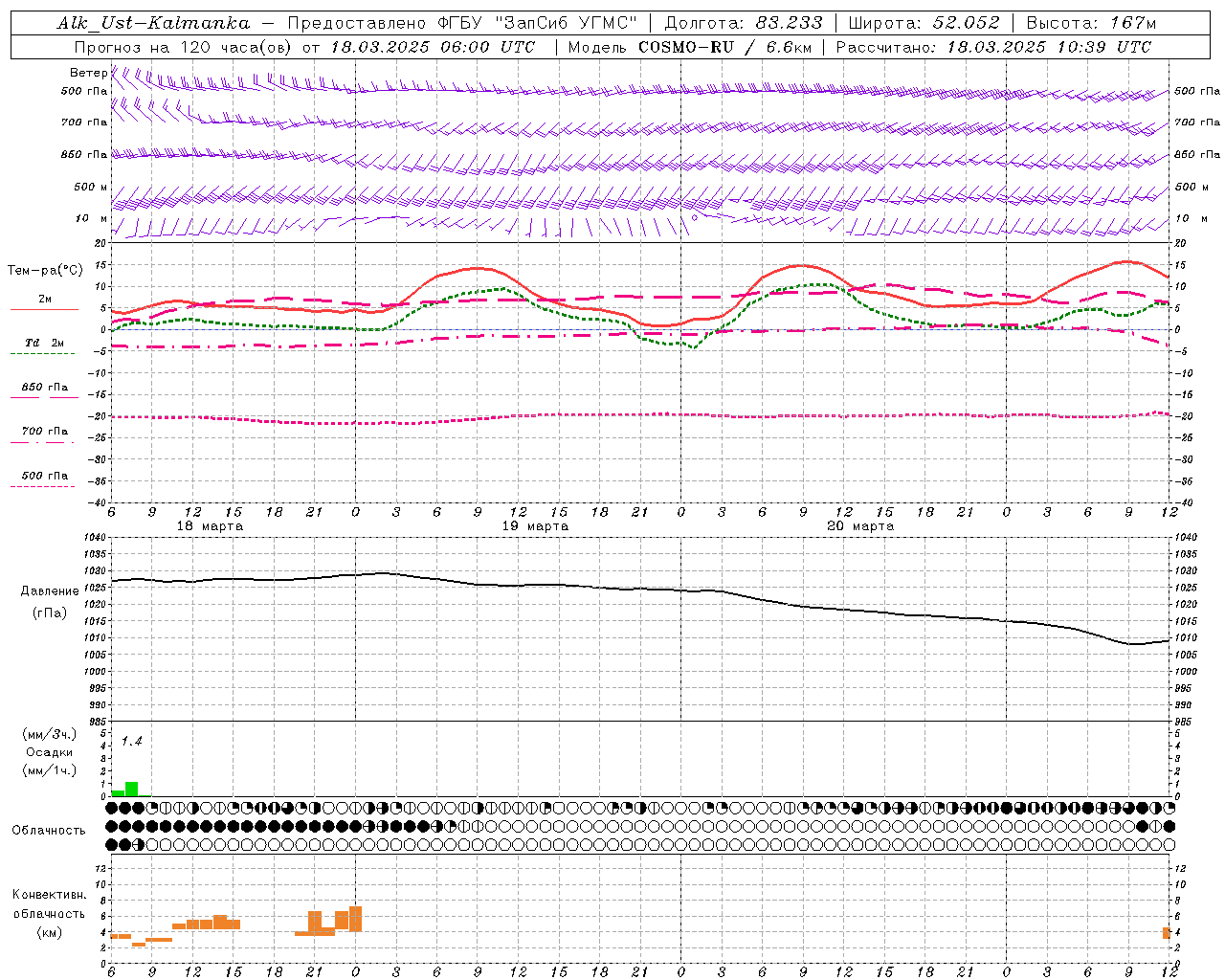Click the 20 марта date label
This screenshot has width=1225, height=980.
pos(860,526)
